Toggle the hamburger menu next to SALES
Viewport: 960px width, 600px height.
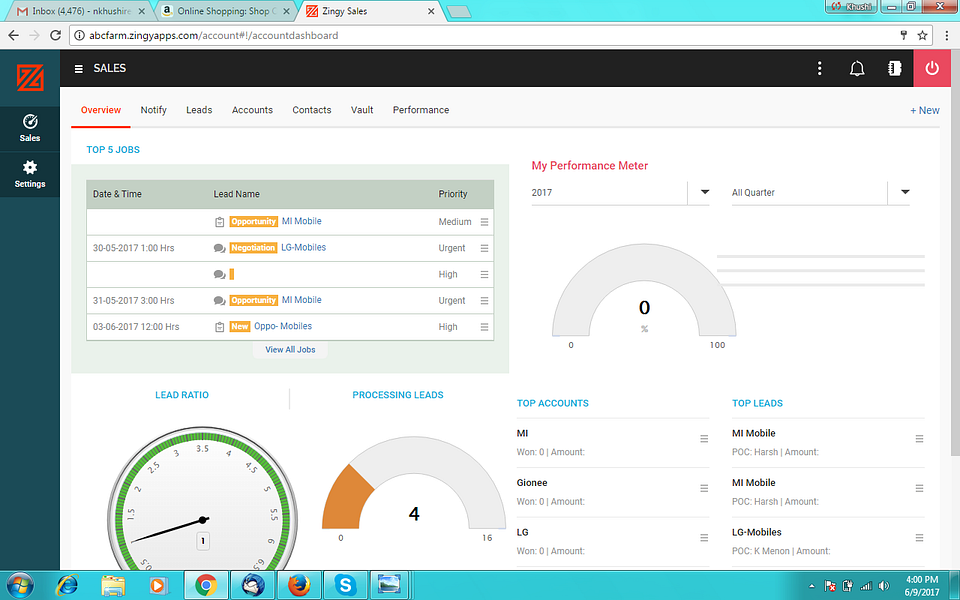pyautogui.click(x=78, y=69)
